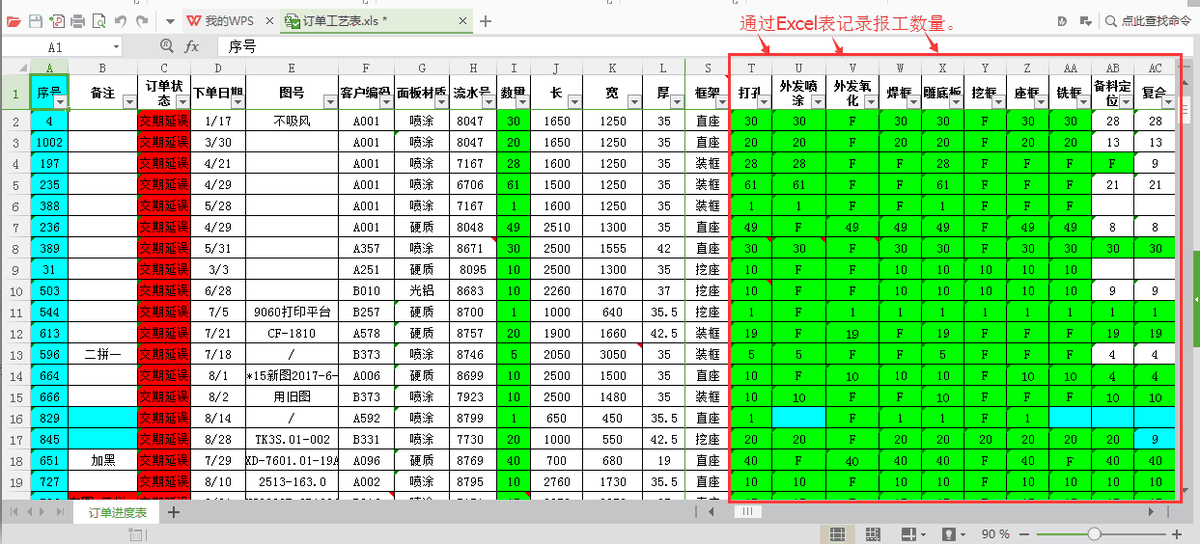Click the horizontal scrollbar thumb
Screen dimensions: 1200x544
pyautogui.click(x=749, y=512)
